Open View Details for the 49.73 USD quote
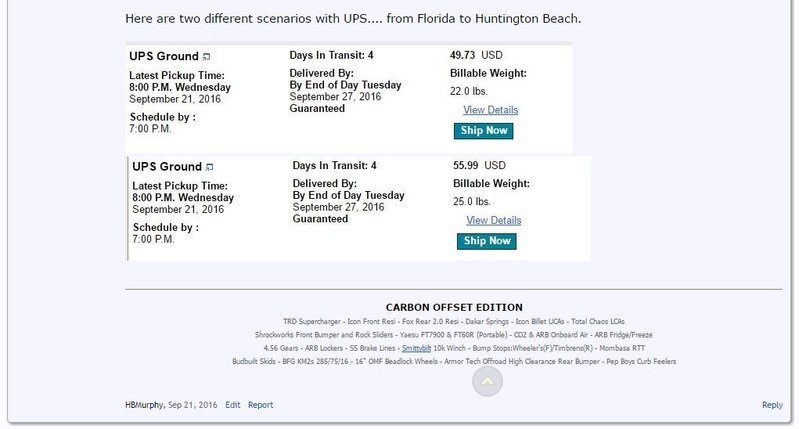Viewport: 799px width, 429px height. click(490, 110)
